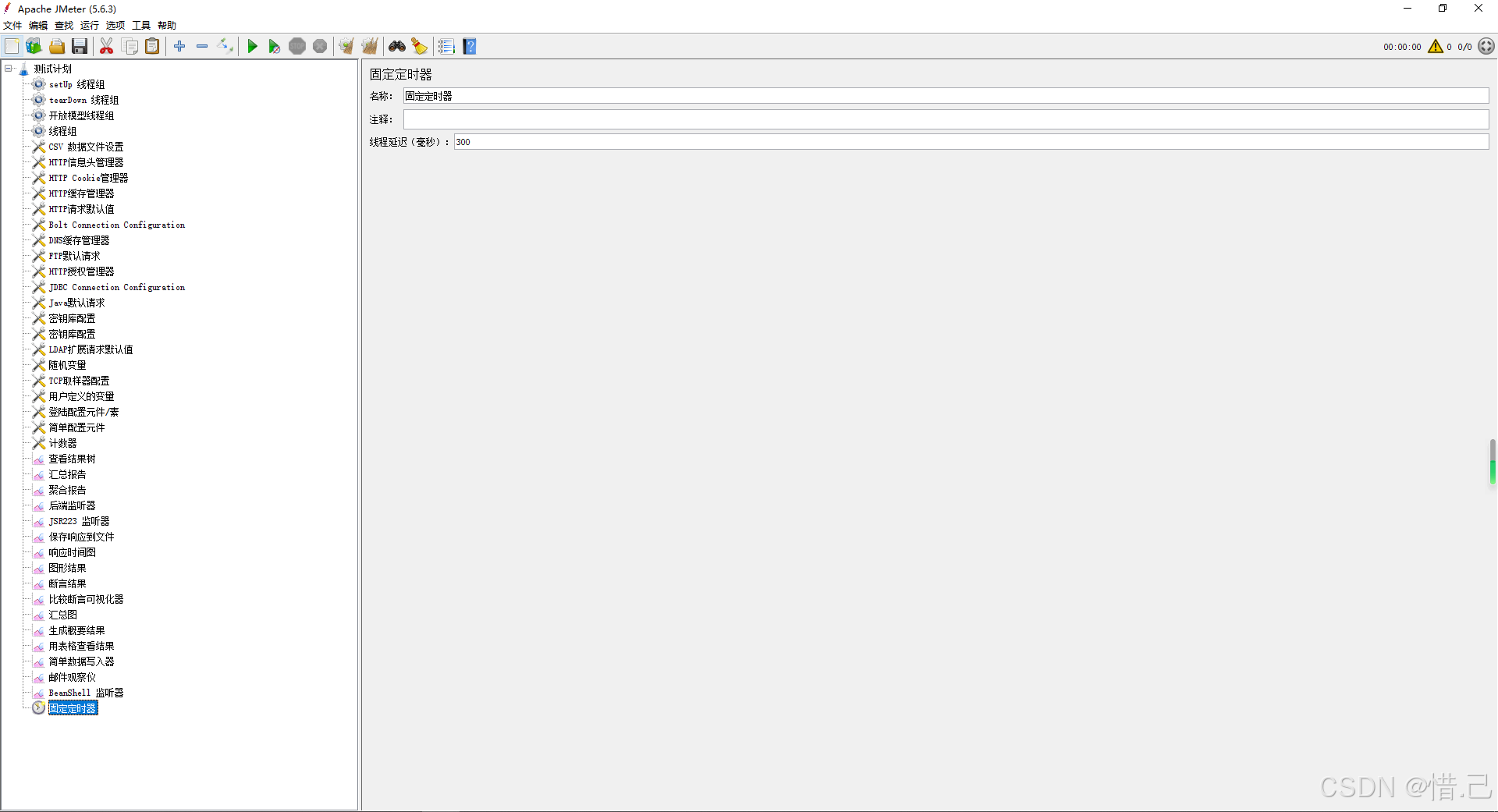Click the Shutdown X icon
This screenshot has height=812, width=1498.
[320, 47]
